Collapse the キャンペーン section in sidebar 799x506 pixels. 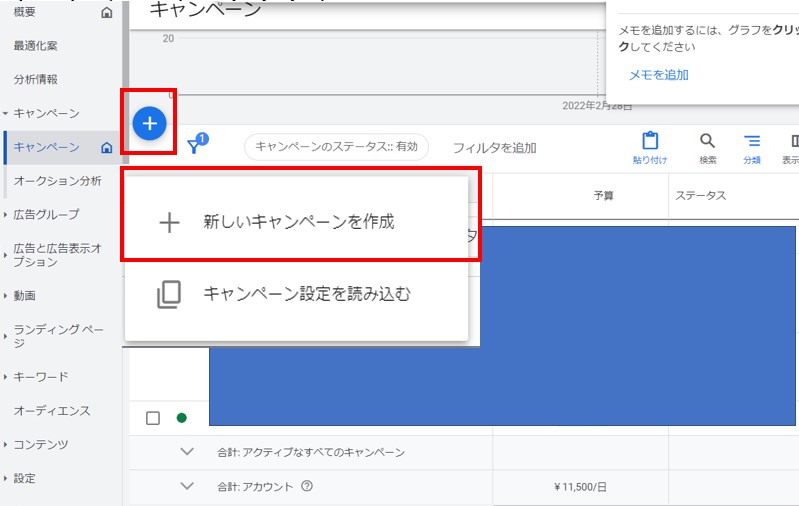coord(5,113)
